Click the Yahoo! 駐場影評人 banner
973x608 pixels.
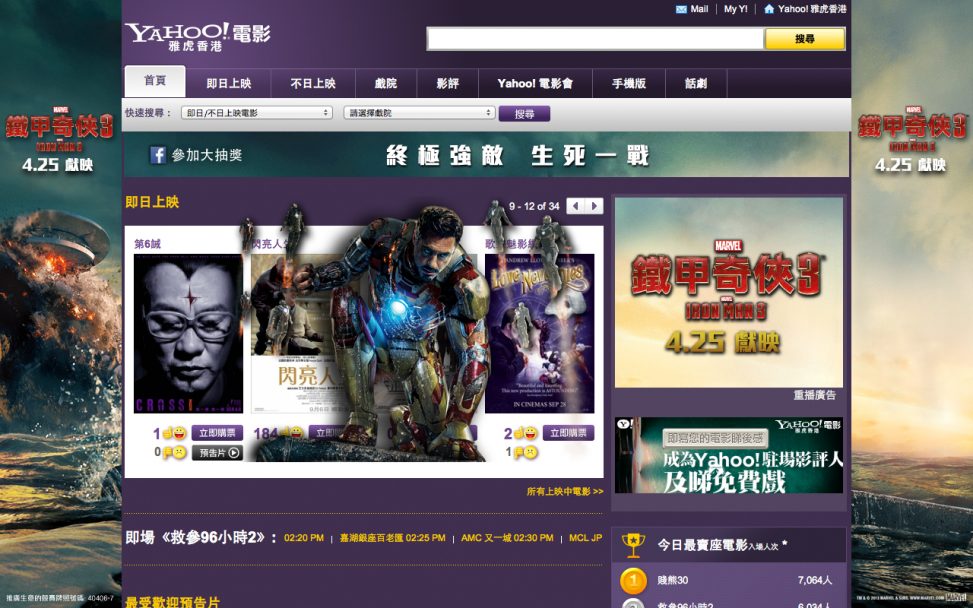coord(729,455)
